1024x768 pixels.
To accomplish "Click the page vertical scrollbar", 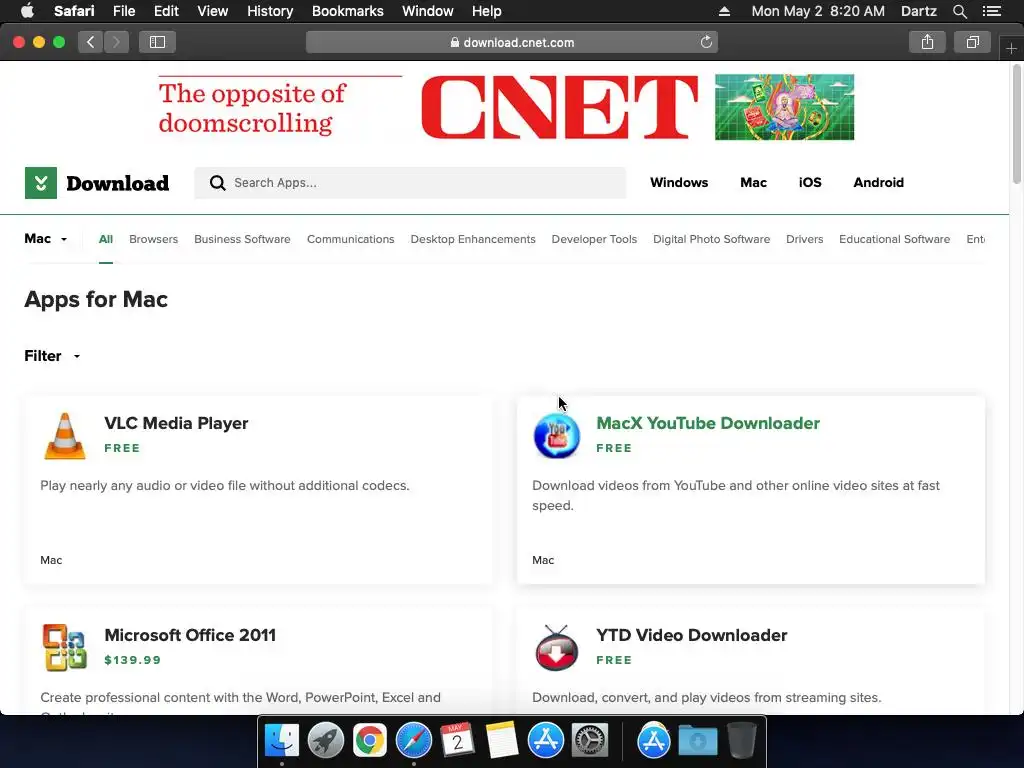I will (x=1017, y=124).
